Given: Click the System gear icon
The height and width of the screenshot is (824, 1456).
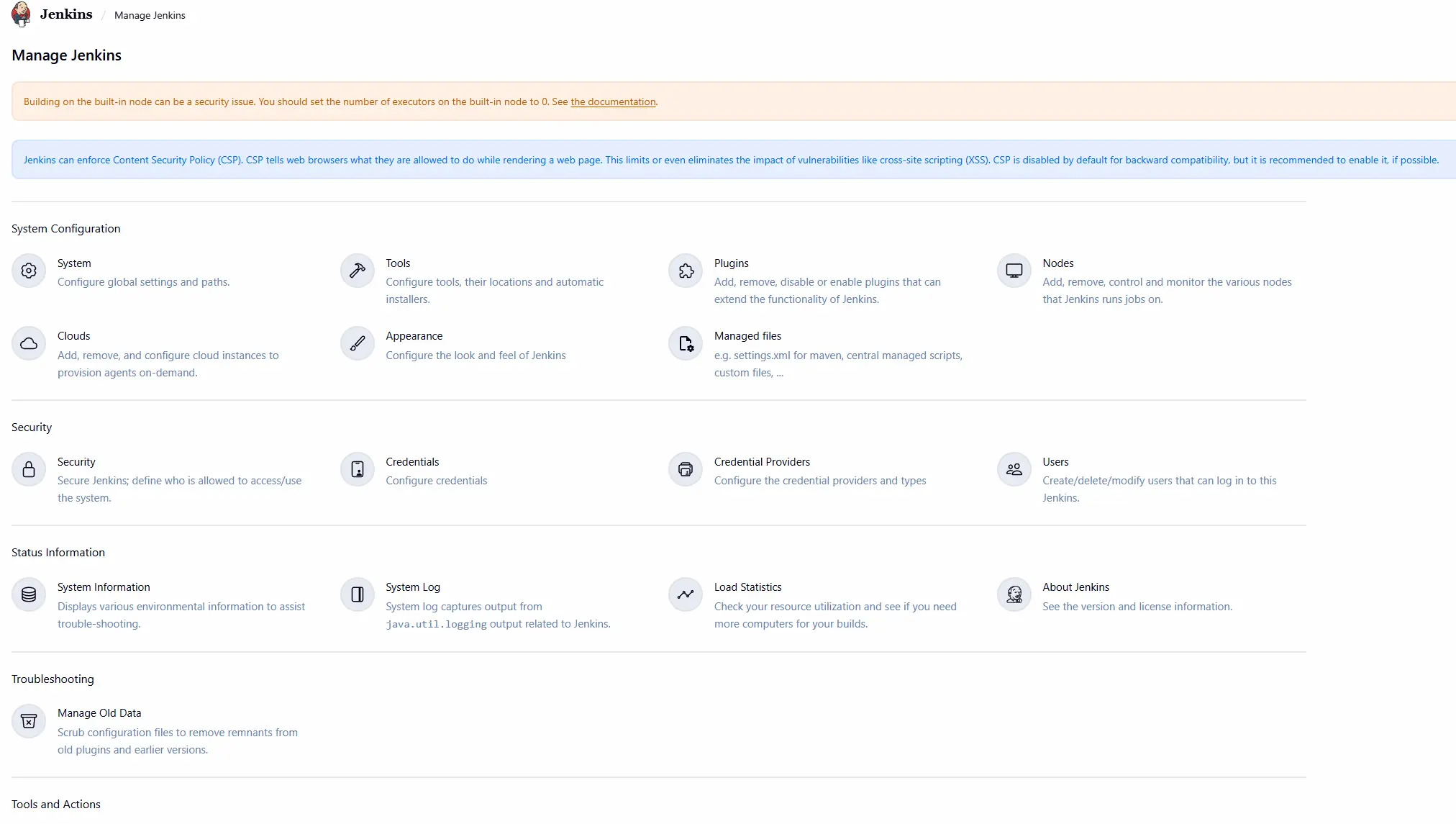Looking at the screenshot, I should coord(29,271).
